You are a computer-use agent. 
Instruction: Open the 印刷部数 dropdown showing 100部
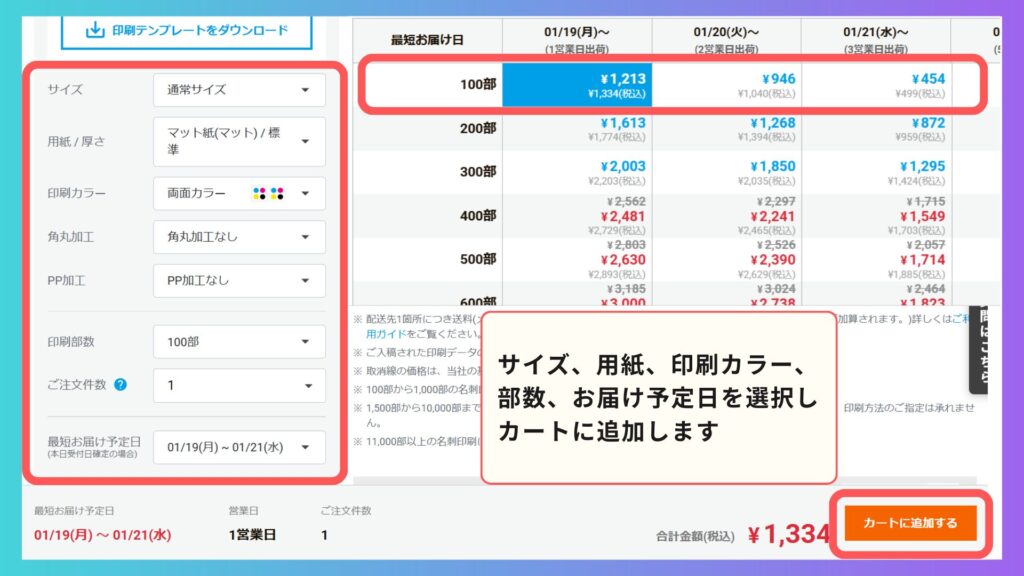pyautogui.click(x=239, y=342)
